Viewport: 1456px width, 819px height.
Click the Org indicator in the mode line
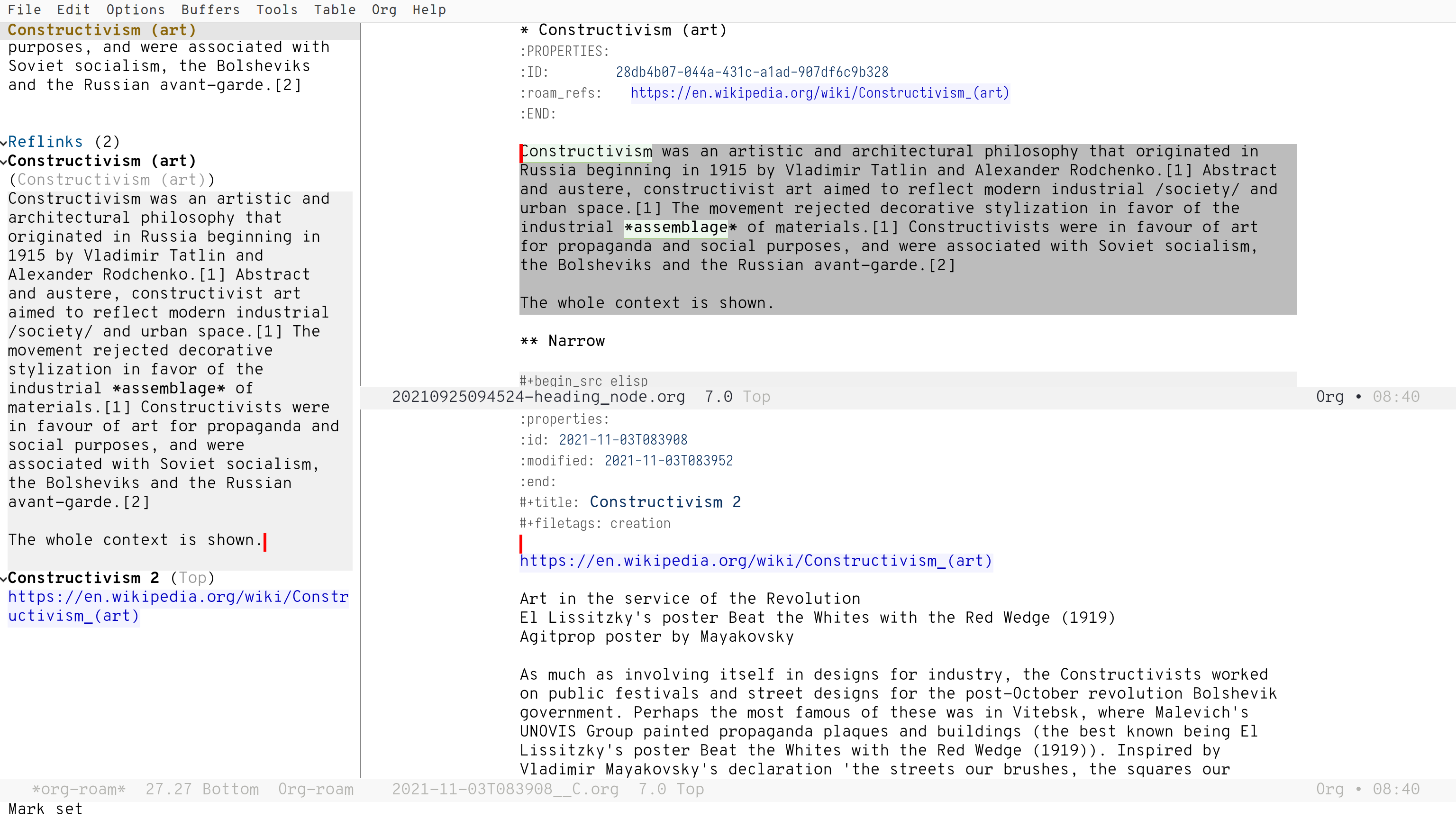(1330, 397)
